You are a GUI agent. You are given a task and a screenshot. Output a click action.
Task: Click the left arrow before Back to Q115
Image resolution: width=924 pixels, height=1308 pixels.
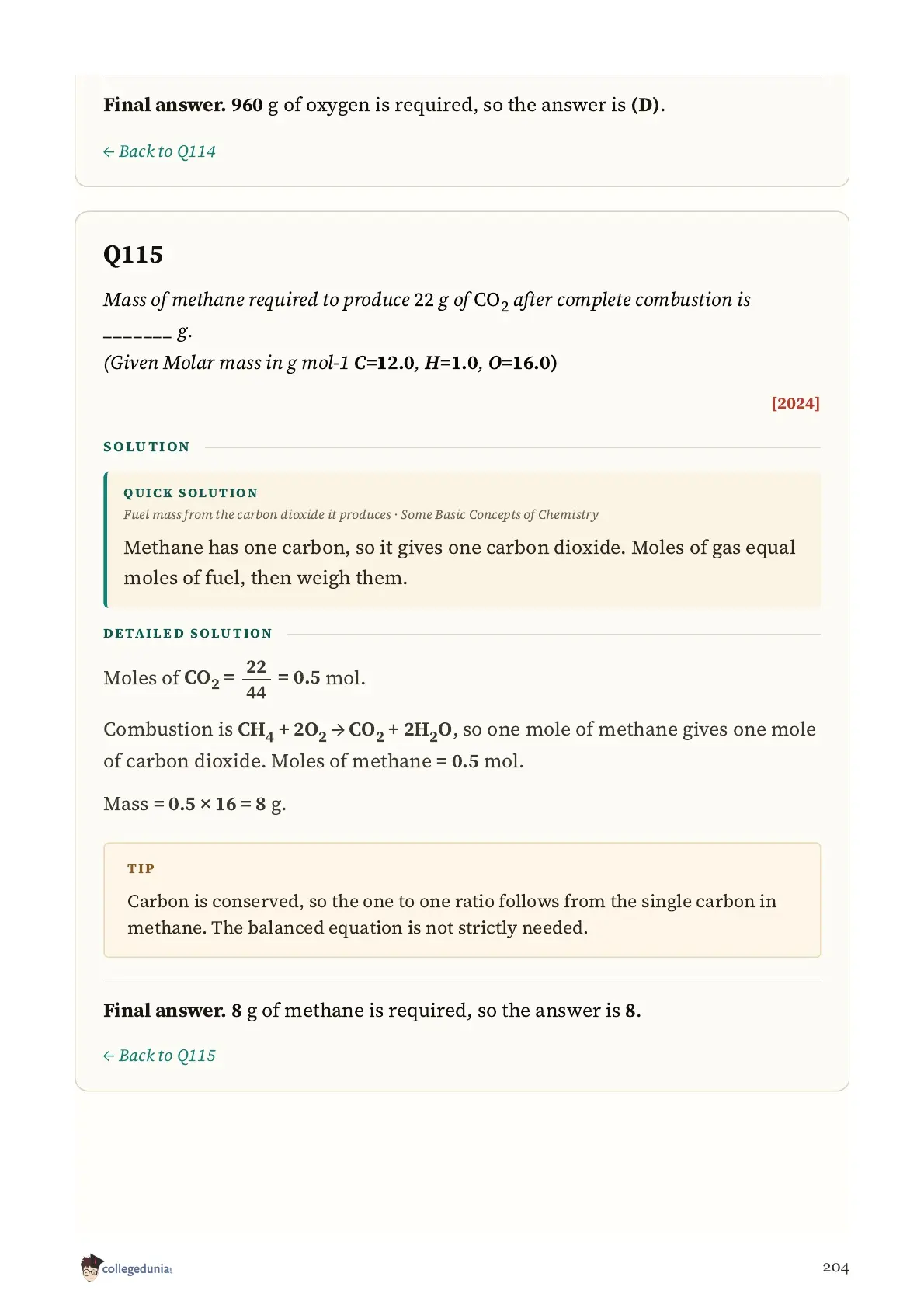(109, 1056)
